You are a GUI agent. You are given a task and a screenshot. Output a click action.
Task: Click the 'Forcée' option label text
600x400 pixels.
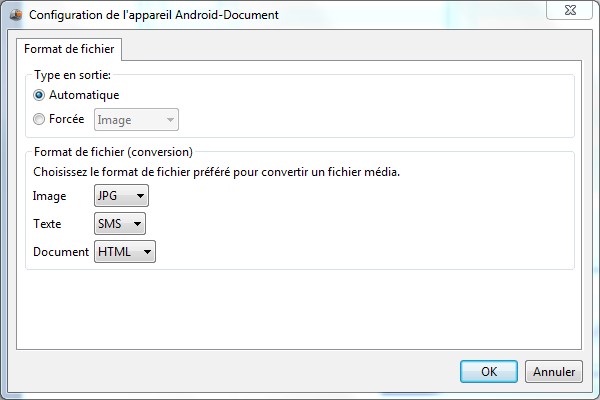click(x=66, y=119)
